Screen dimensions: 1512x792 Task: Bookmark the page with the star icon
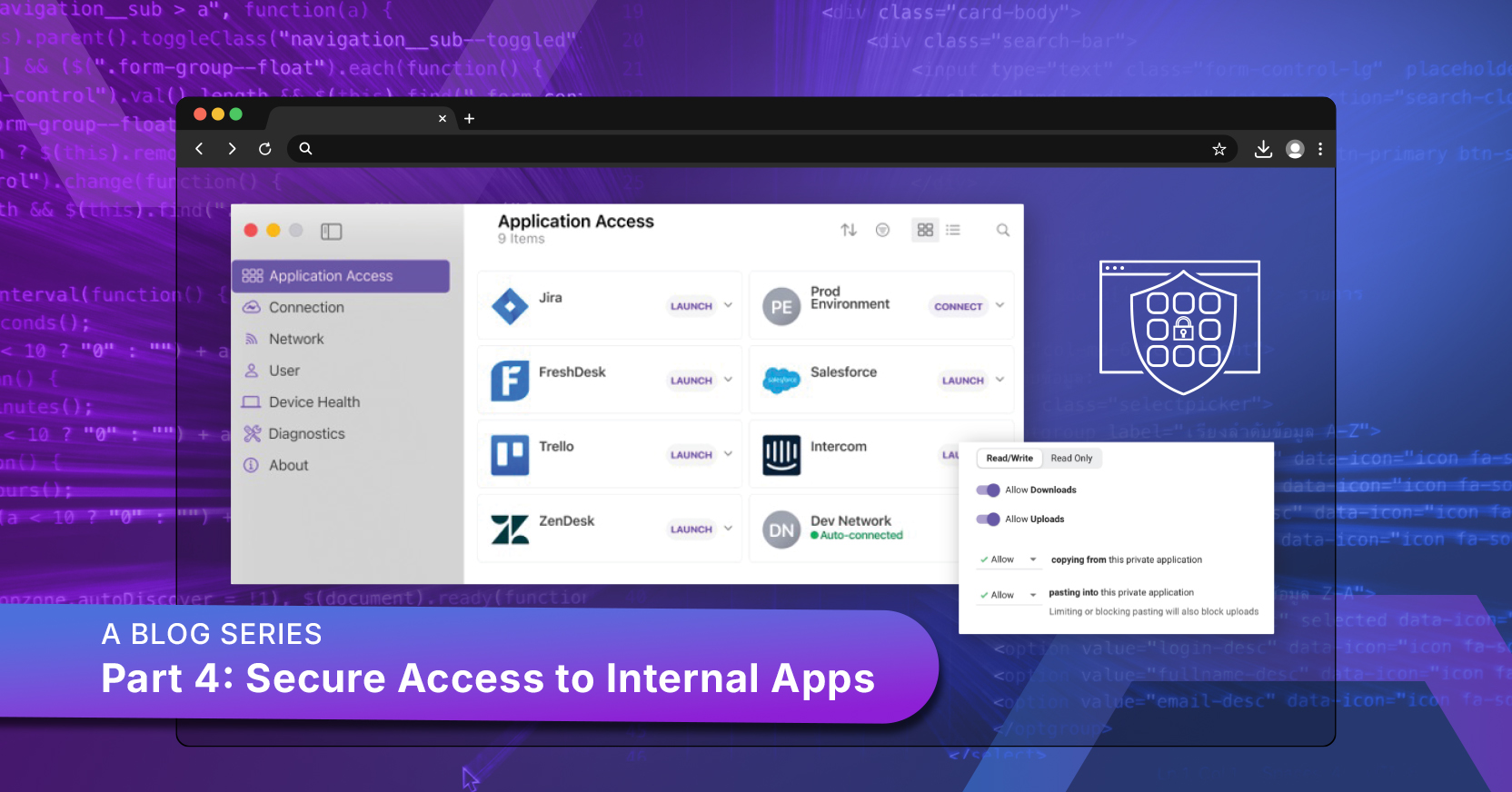[1219, 149]
